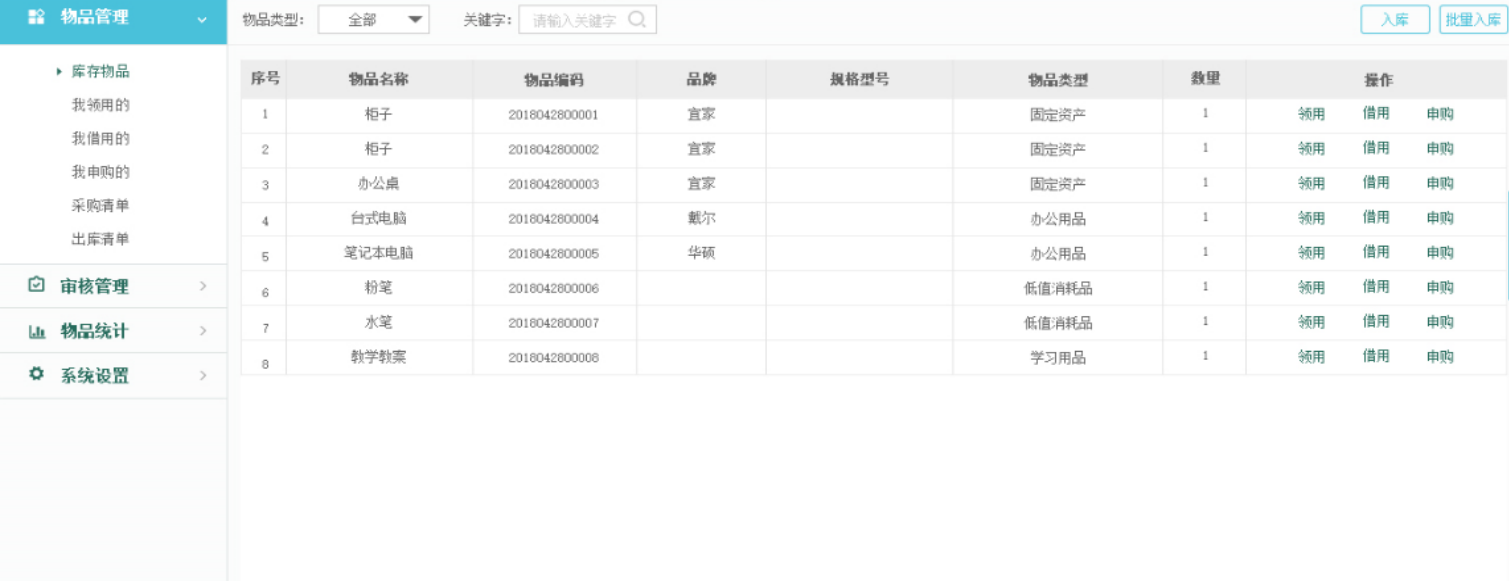Click 申购 for the 粉笔 row

[1440, 288]
